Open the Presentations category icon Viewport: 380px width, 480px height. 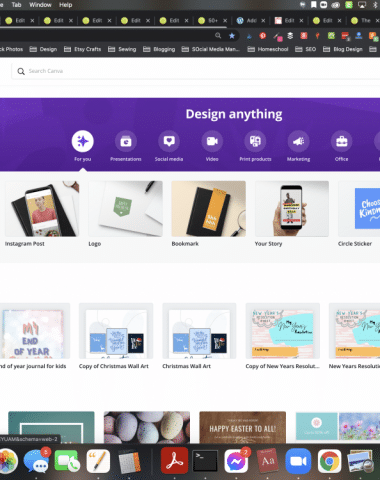click(126, 141)
